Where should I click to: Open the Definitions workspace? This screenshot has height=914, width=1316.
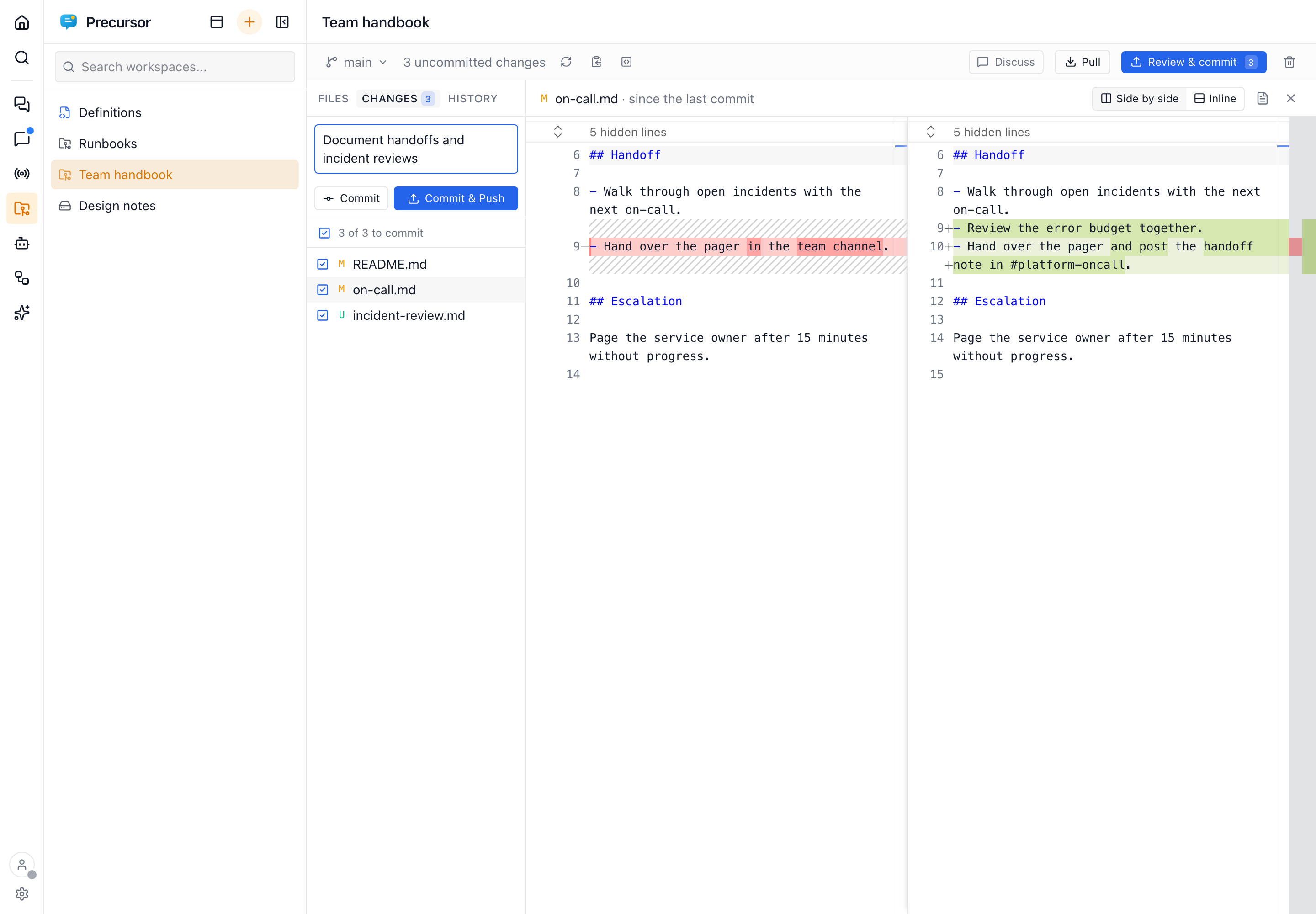175,112
